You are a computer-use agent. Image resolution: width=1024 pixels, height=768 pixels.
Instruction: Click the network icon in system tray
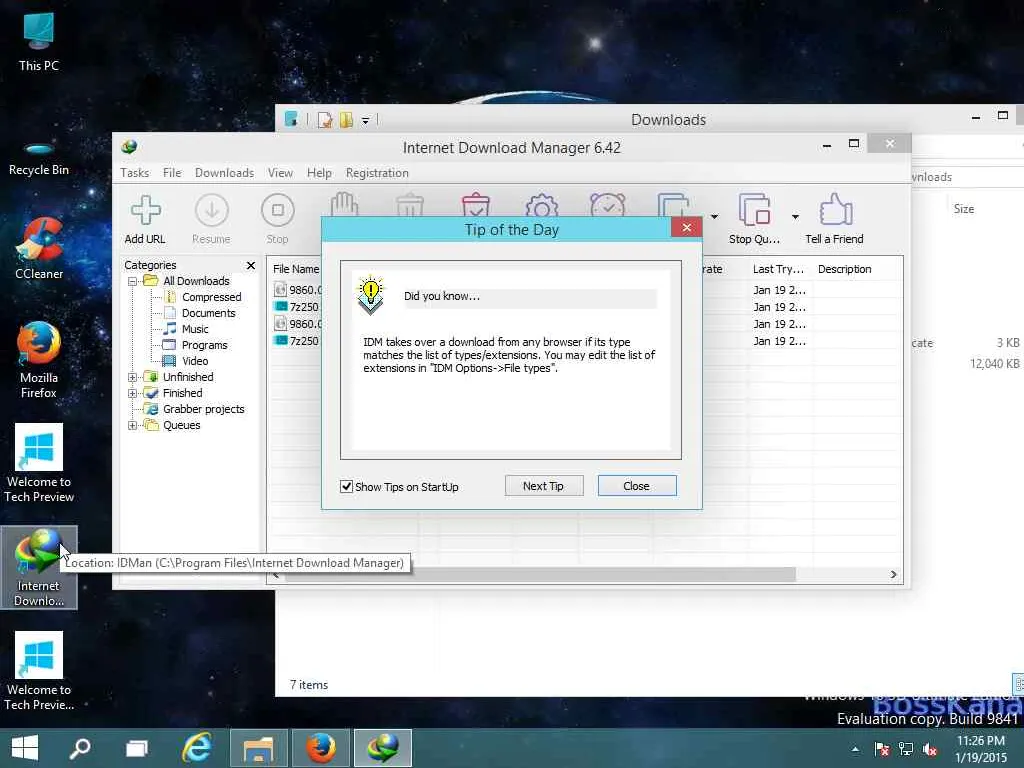pos(905,750)
